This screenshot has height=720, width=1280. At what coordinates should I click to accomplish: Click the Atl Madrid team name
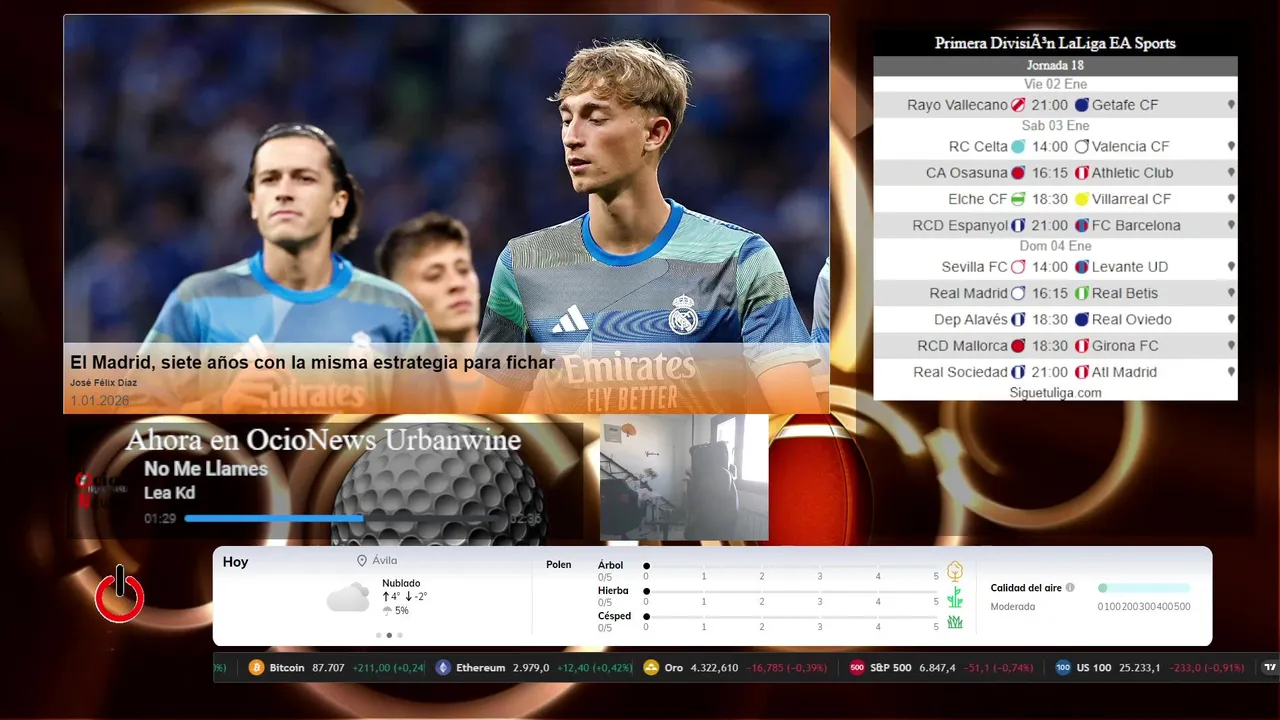pos(1124,372)
